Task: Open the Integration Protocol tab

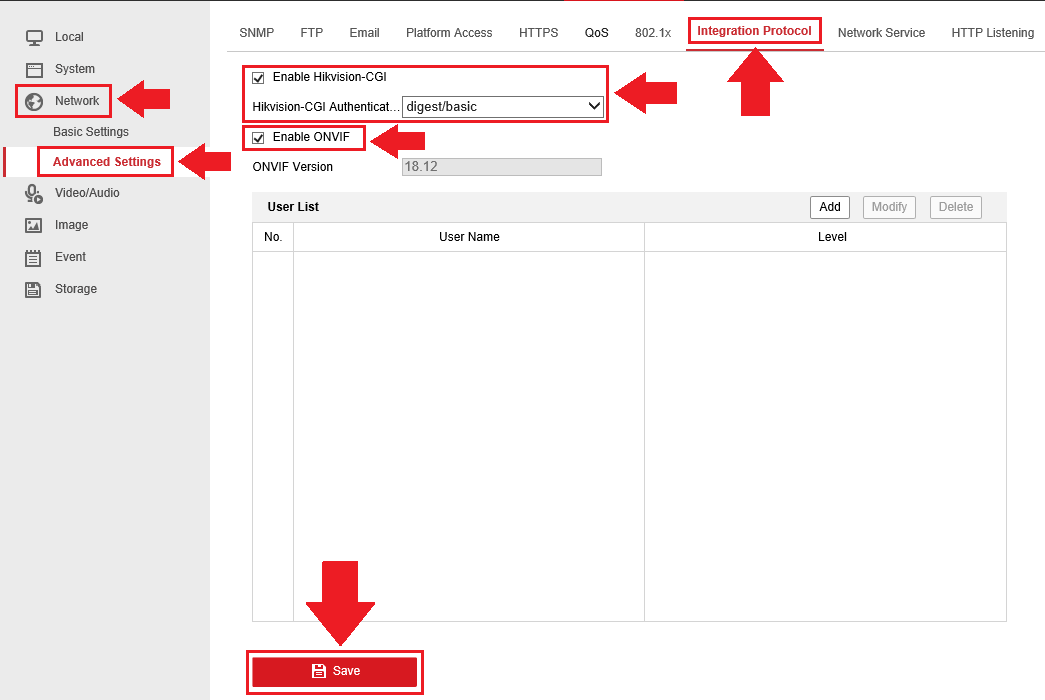Action: (754, 31)
